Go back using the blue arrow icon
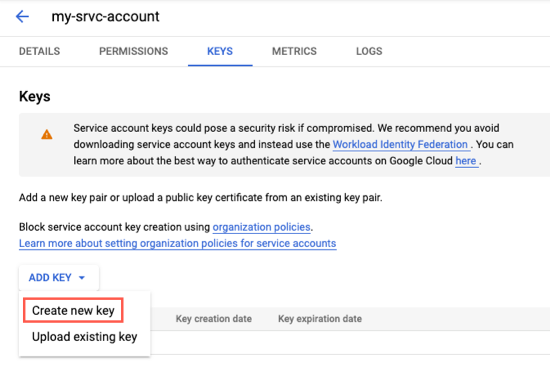The width and height of the screenshot is (550, 367). coord(22,16)
